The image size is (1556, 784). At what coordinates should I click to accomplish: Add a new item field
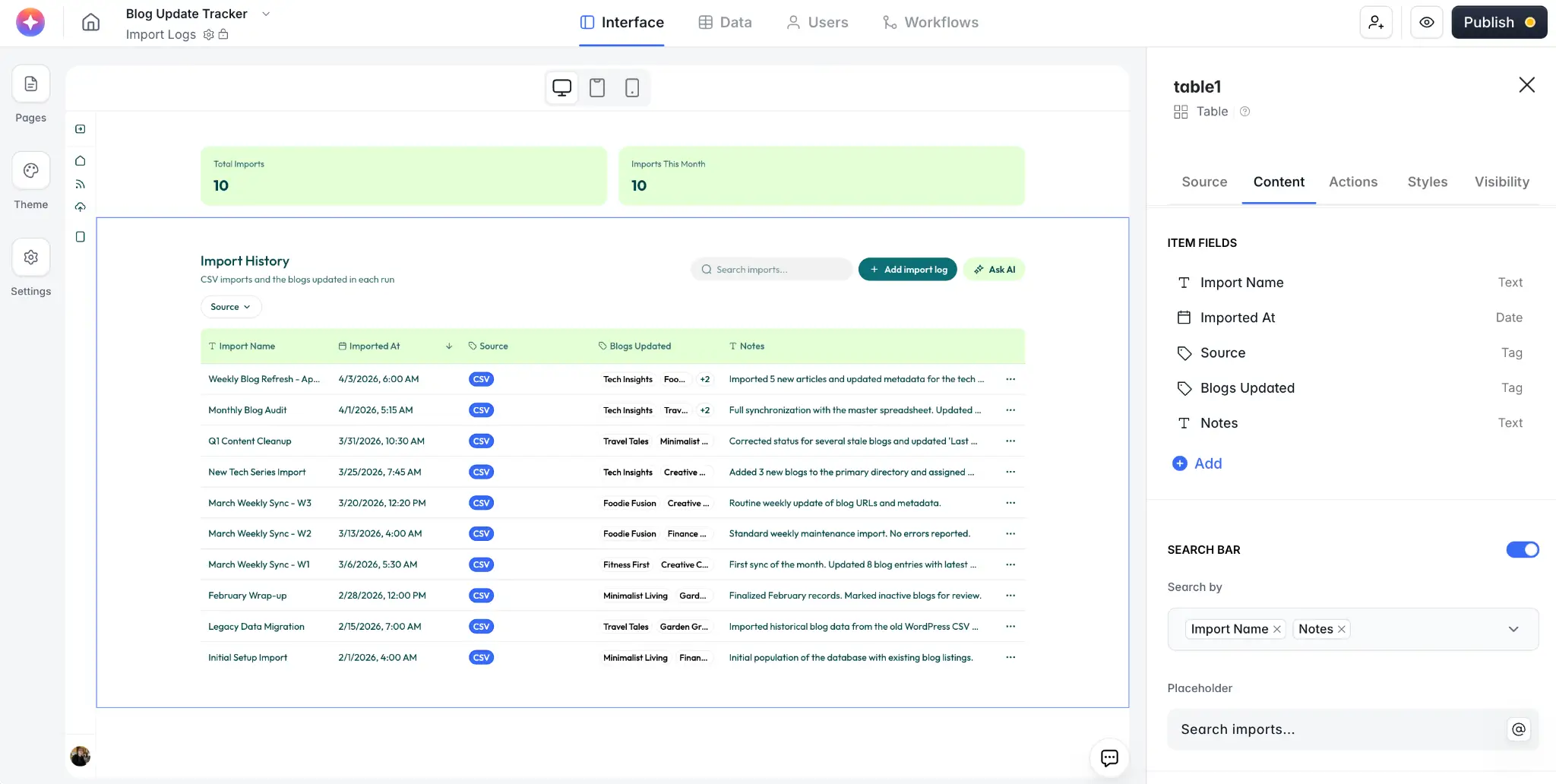tap(1197, 463)
